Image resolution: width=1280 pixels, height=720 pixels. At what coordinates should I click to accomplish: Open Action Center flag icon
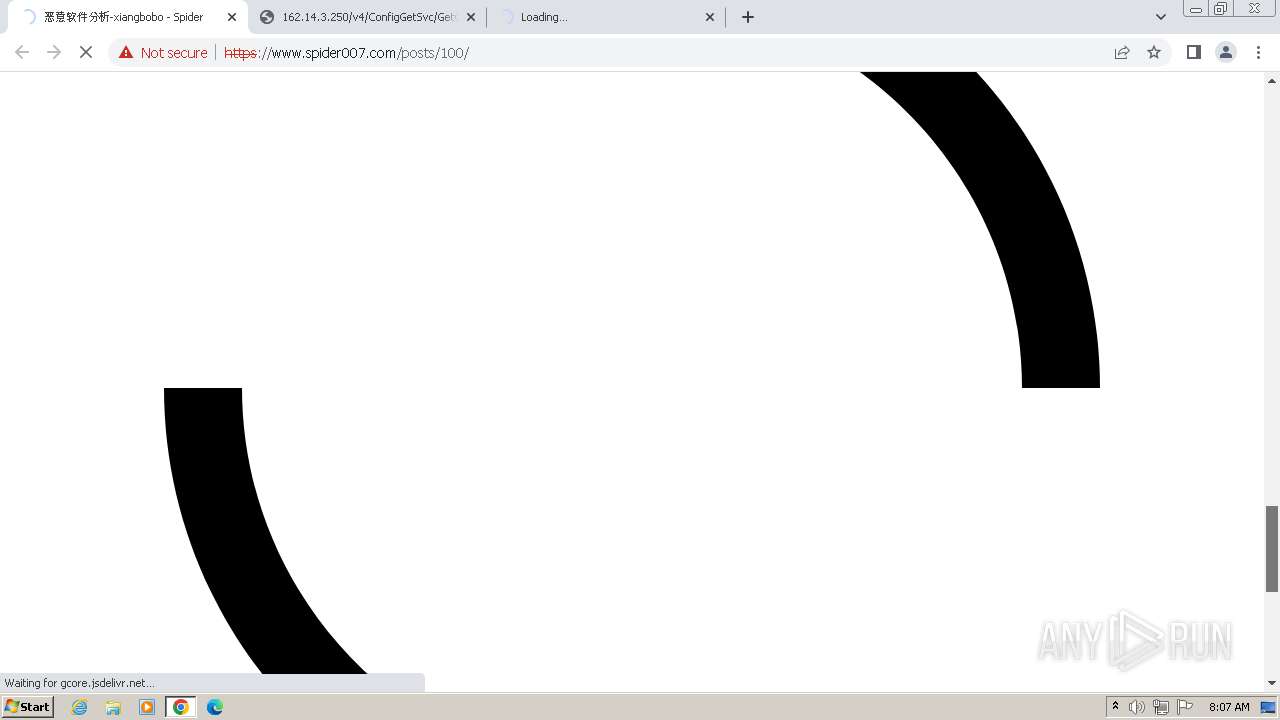(x=1185, y=707)
